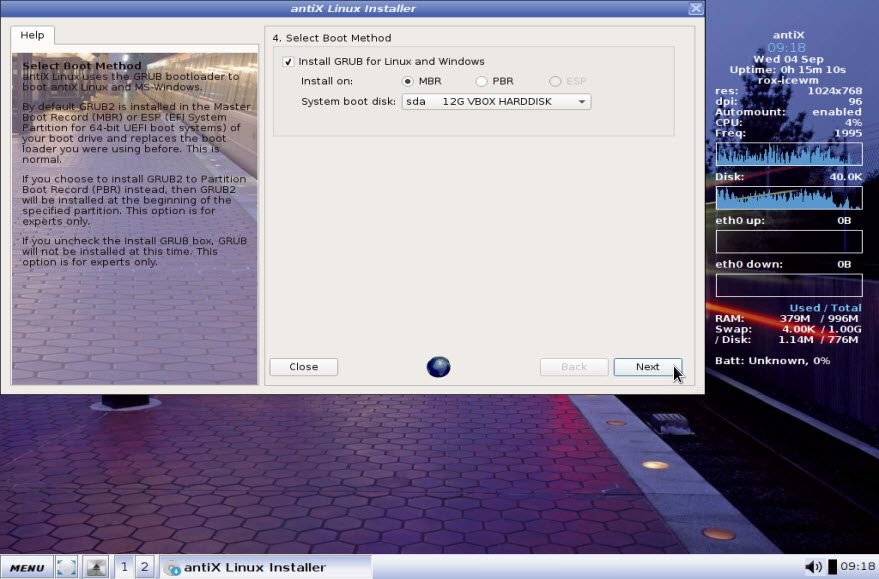879x579 pixels.
Task: Click the CPU usage graph in the system monitor
Action: 789,154
